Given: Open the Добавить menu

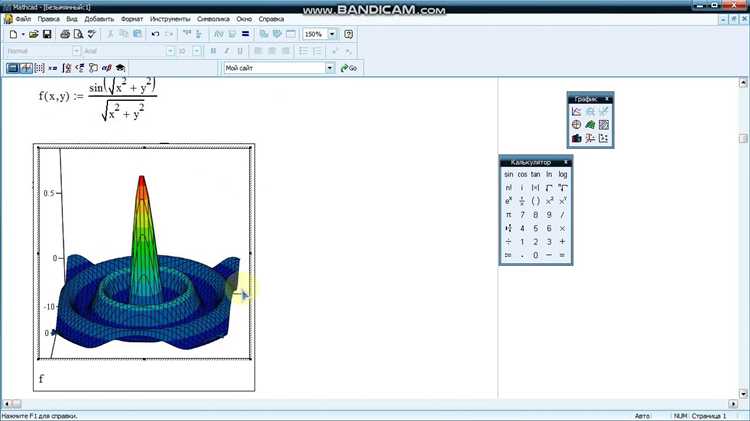Looking at the screenshot, I should pyautogui.click(x=99, y=19).
